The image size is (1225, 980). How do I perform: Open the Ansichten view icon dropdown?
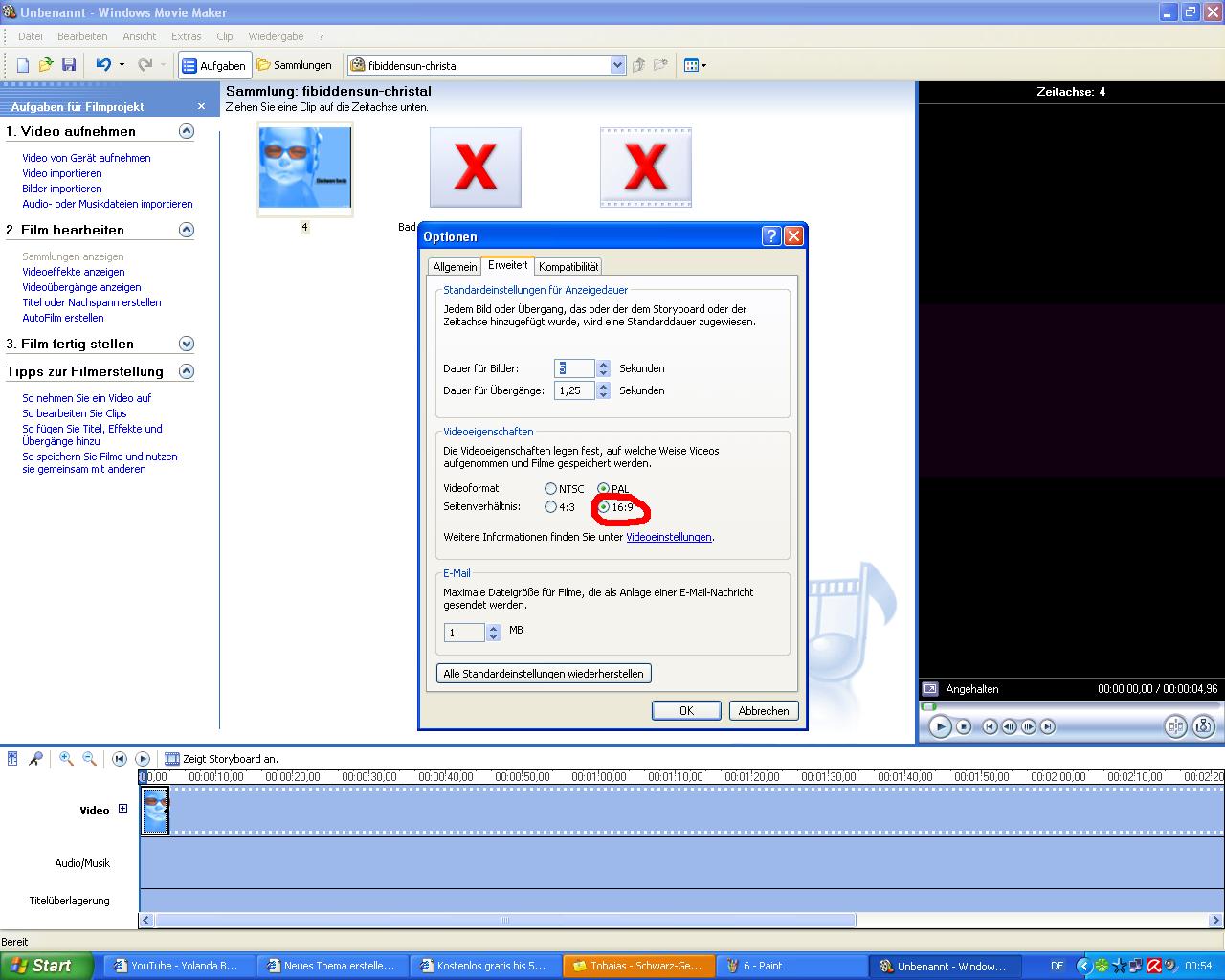[695, 65]
